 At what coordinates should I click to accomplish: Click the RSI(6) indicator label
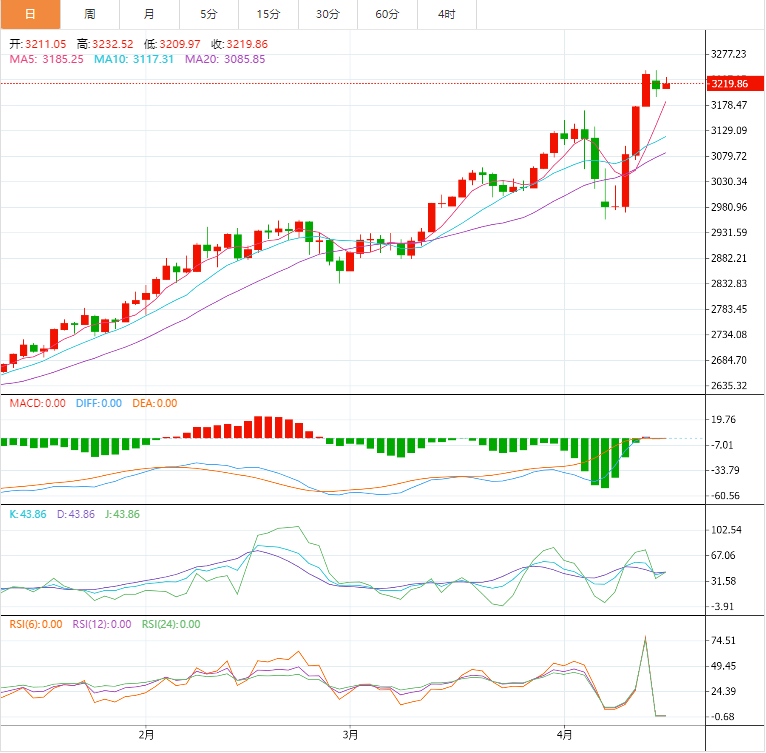tap(35, 624)
